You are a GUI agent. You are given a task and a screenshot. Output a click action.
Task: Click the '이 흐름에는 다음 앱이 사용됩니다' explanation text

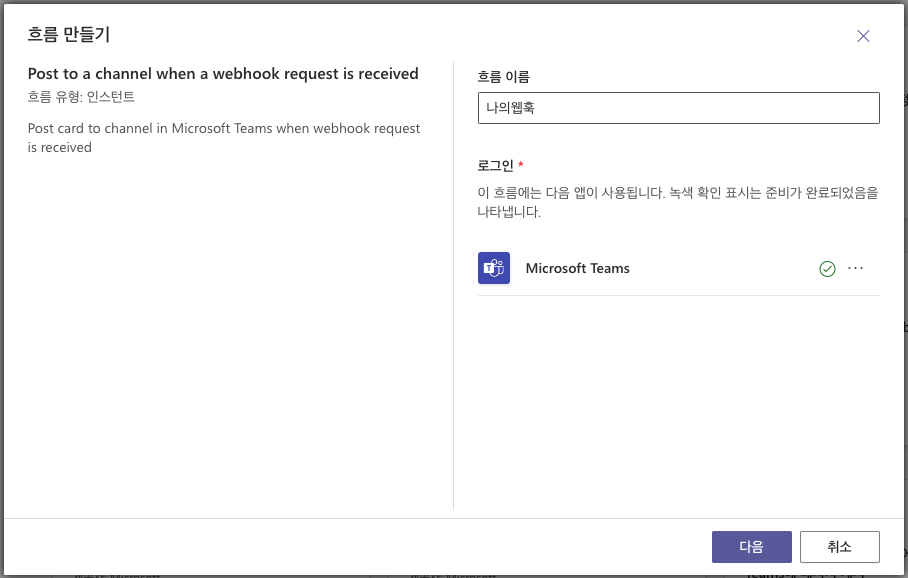point(678,202)
